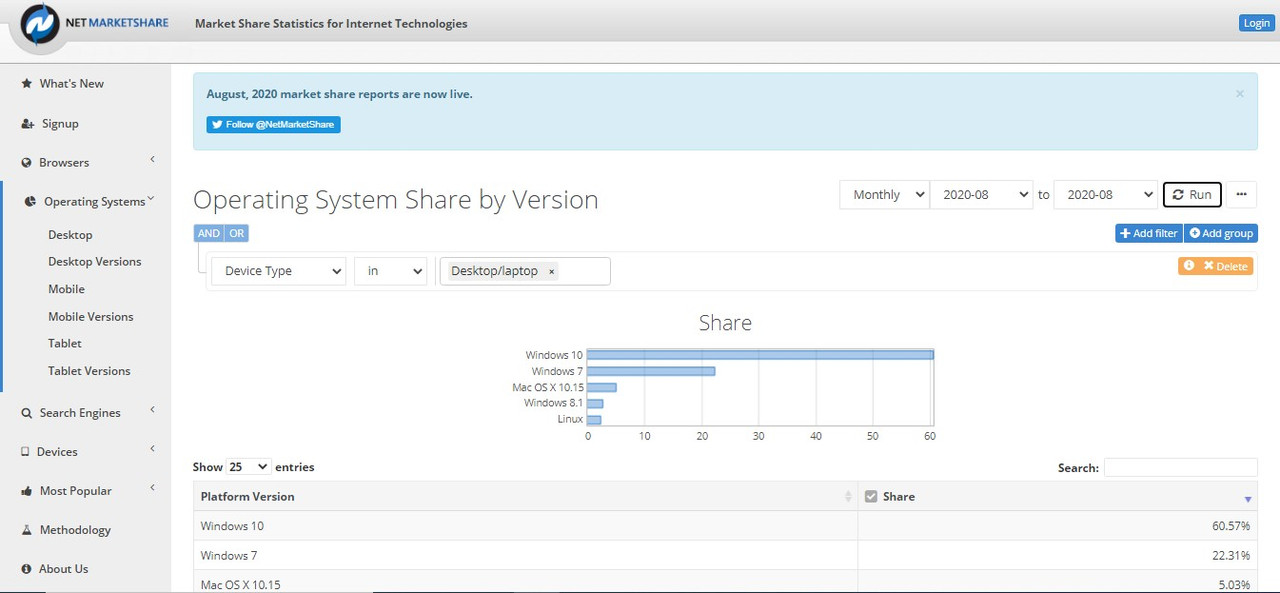
Task: Click the 60.57% share value
Action: (1231, 526)
